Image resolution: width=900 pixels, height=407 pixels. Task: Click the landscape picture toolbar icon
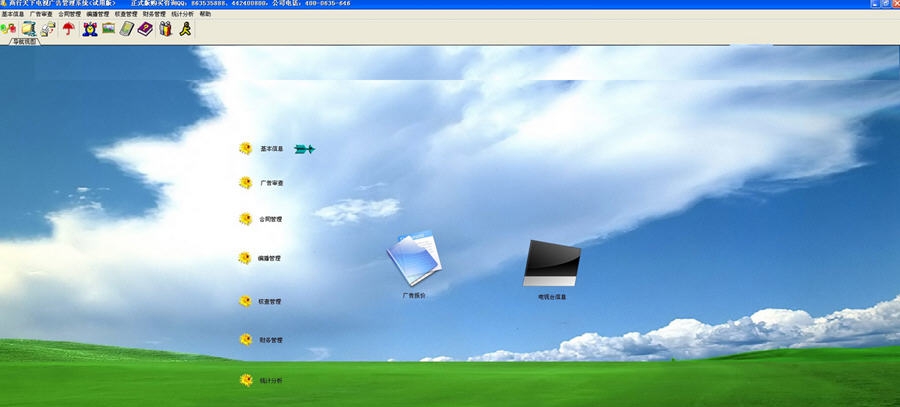(x=108, y=28)
